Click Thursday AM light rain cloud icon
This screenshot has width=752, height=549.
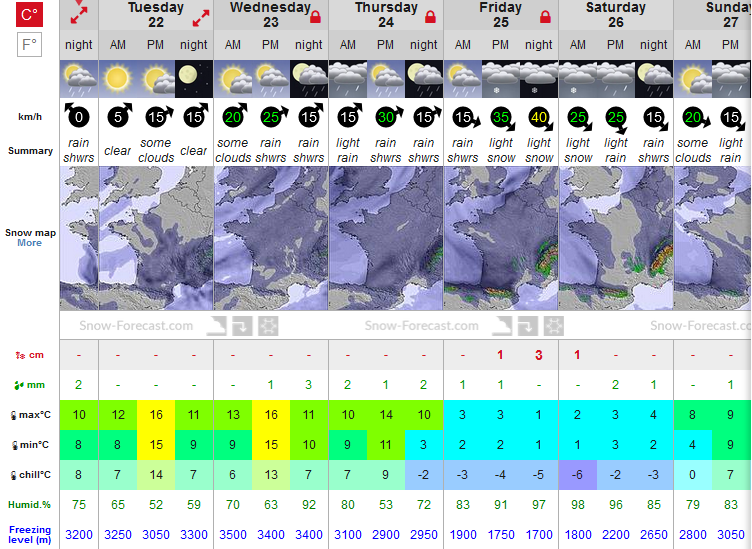pos(348,79)
